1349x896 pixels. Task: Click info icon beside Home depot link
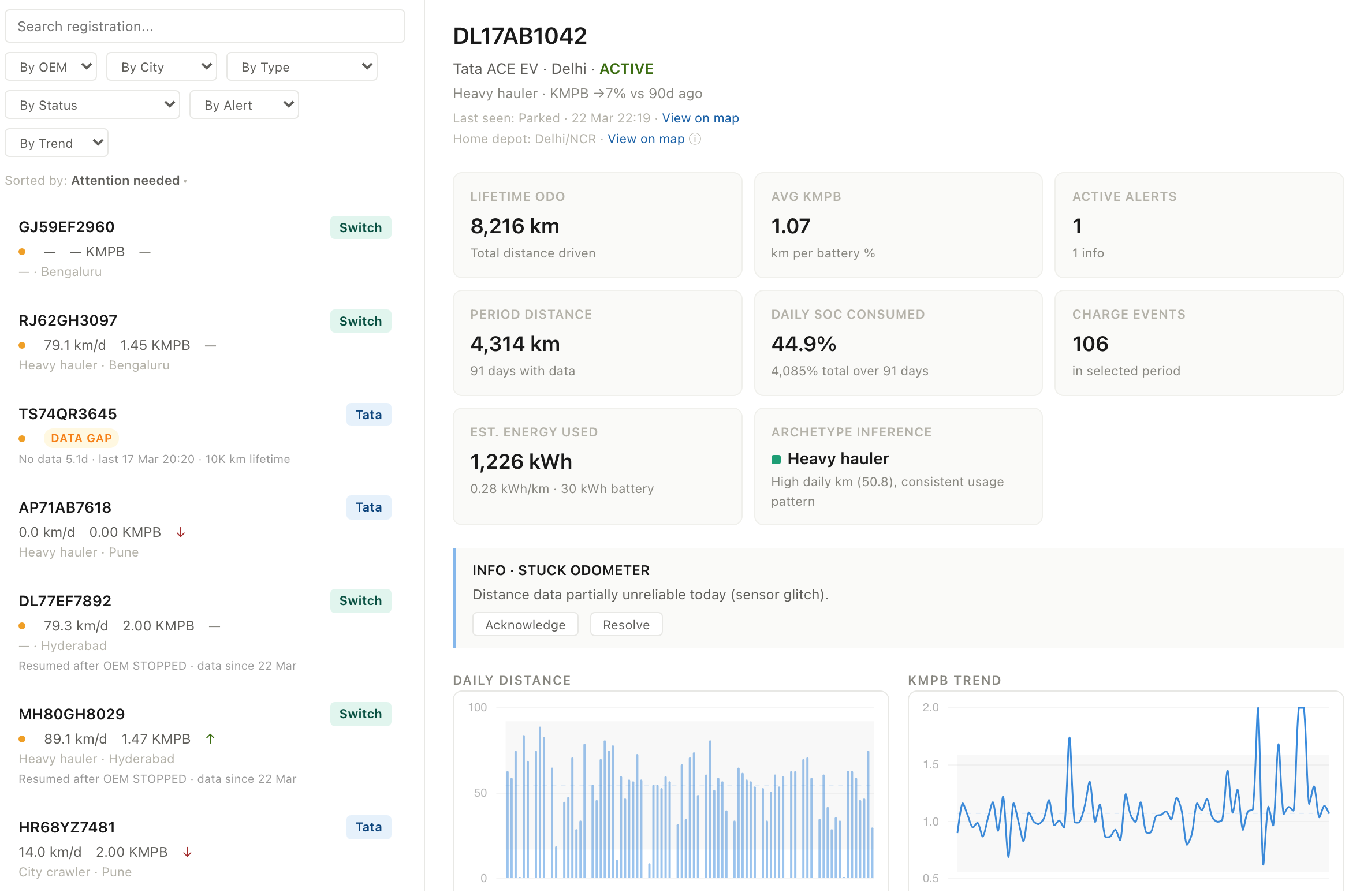pos(695,139)
